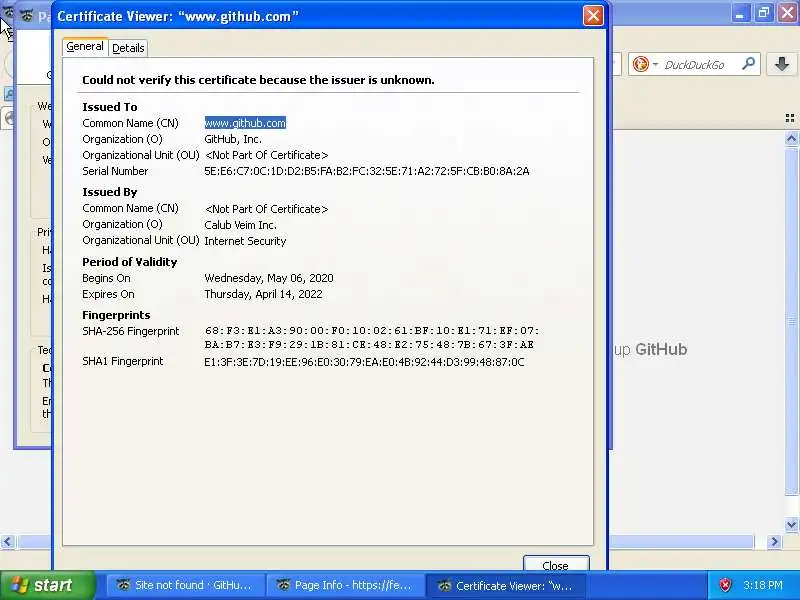Click the second line of SHA-256 fingerprint

click(x=369, y=345)
